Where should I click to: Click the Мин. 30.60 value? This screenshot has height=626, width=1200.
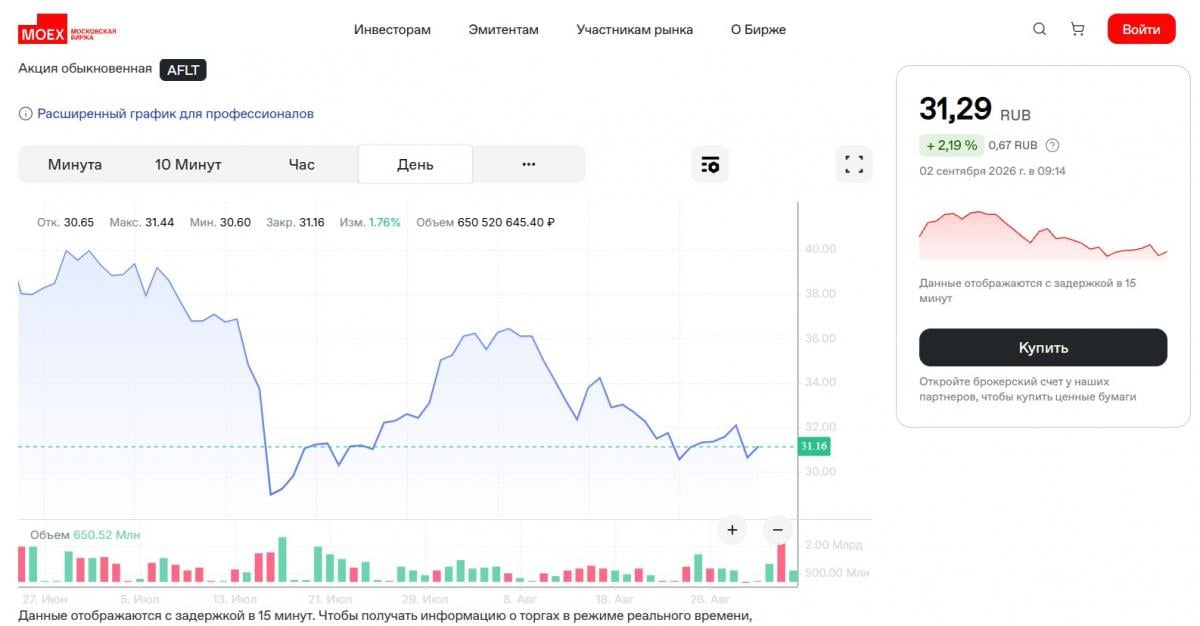(220, 222)
